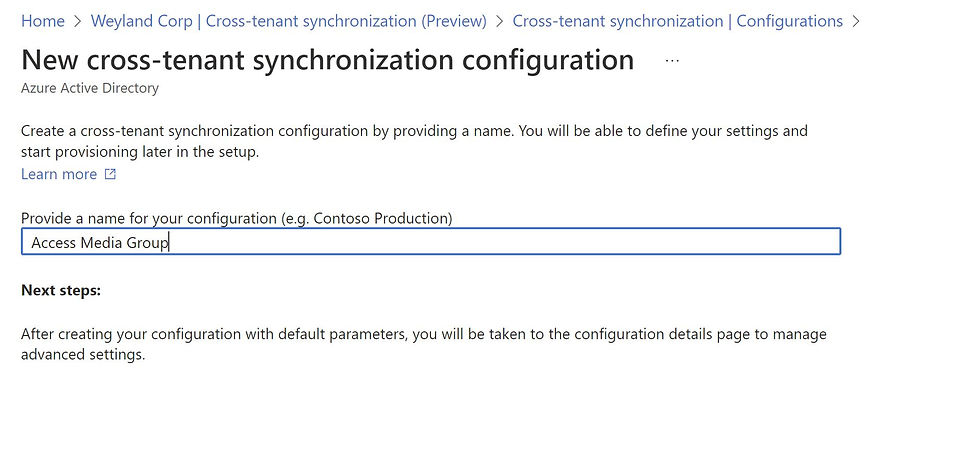Click the 'Access Media Group' text in field

click(x=100, y=242)
